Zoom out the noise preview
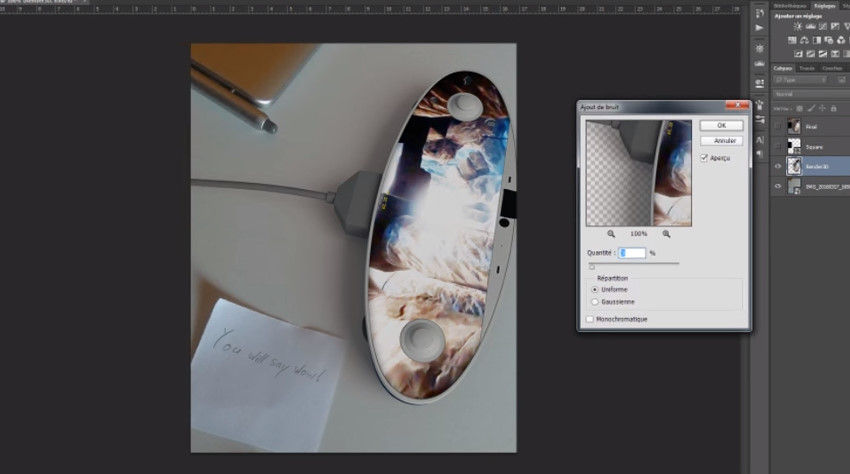The height and width of the screenshot is (474, 850). [611, 234]
